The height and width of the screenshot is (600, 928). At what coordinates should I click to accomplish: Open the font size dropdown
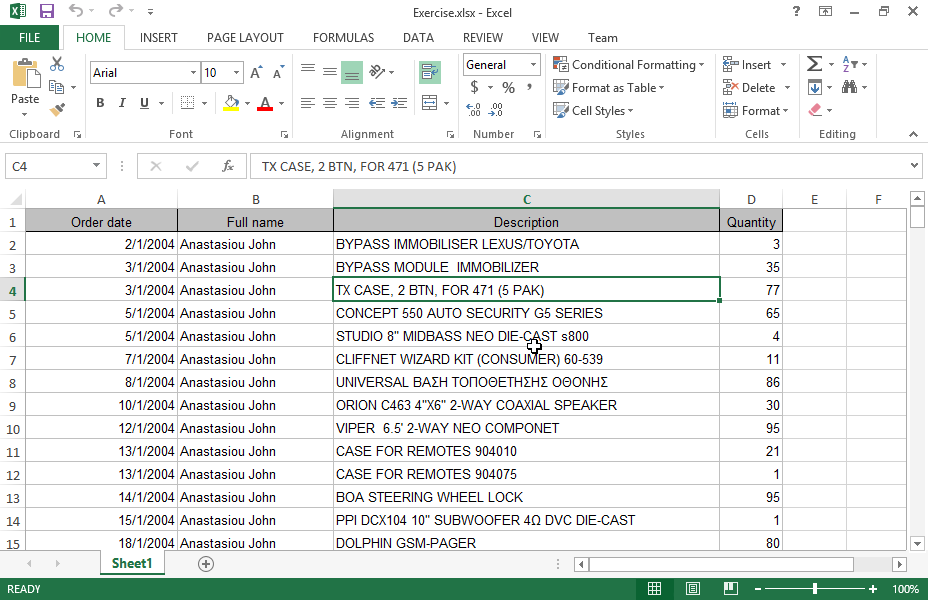click(236, 73)
